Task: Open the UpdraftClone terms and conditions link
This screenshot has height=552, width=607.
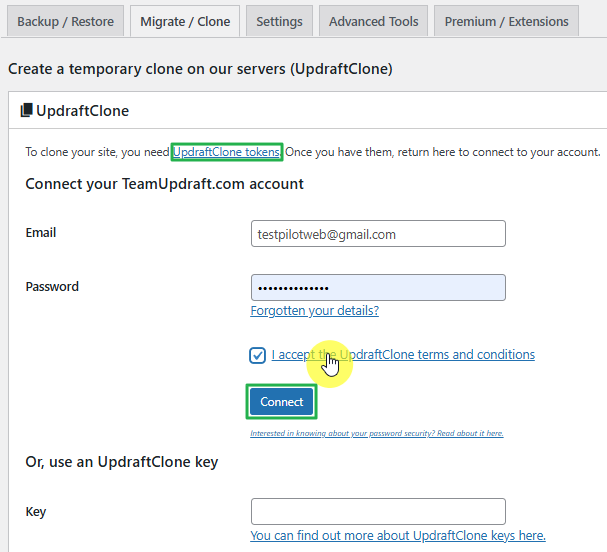Action: pos(403,355)
